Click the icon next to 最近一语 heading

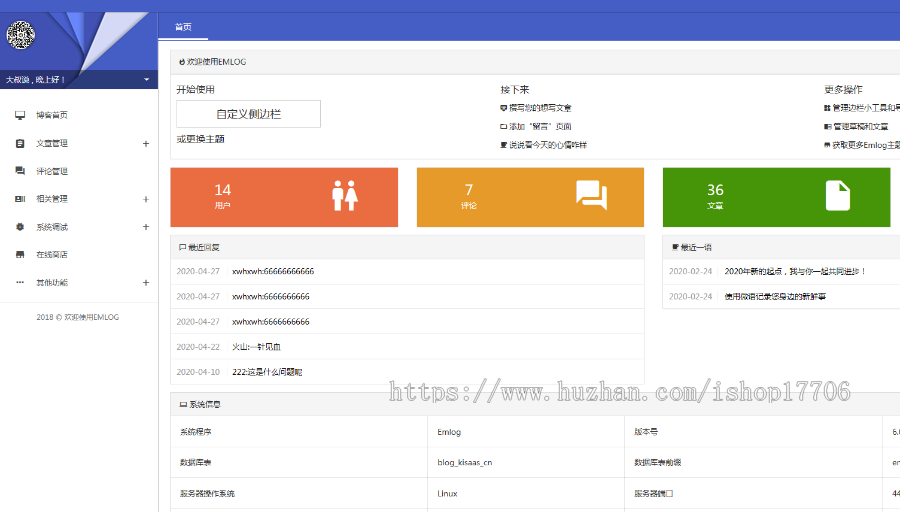(x=675, y=247)
